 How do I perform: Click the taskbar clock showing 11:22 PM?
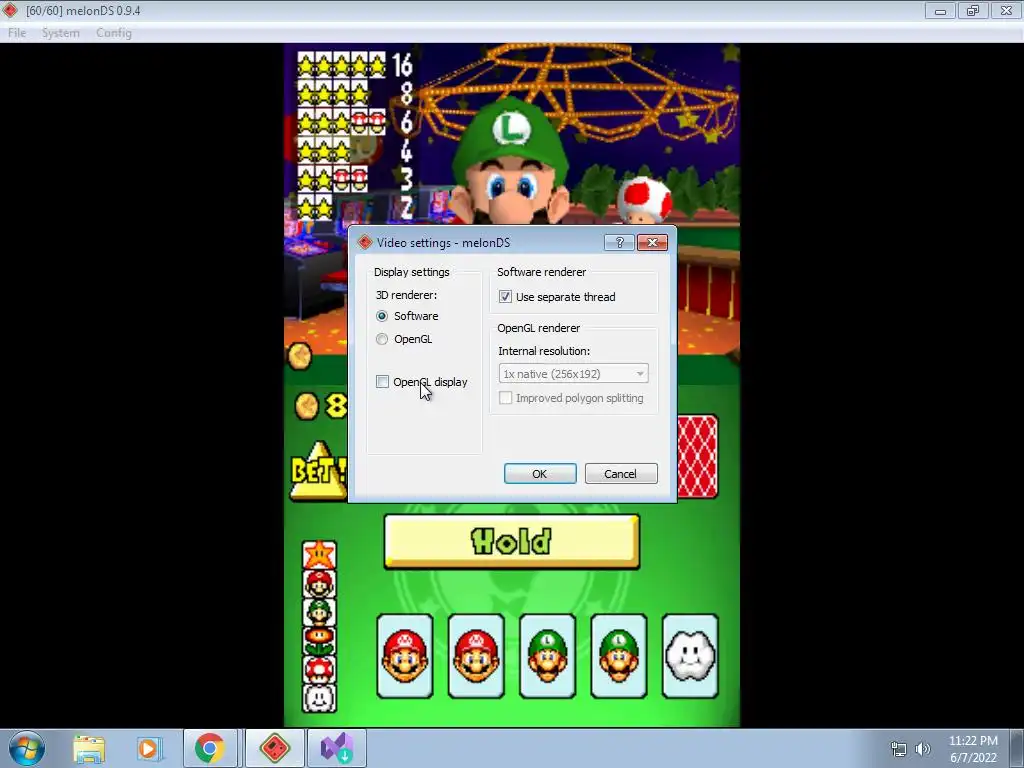(973, 749)
